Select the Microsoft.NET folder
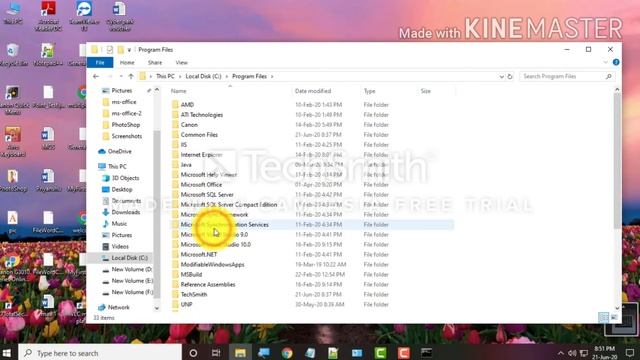This screenshot has height=360, width=640. [x=199, y=255]
